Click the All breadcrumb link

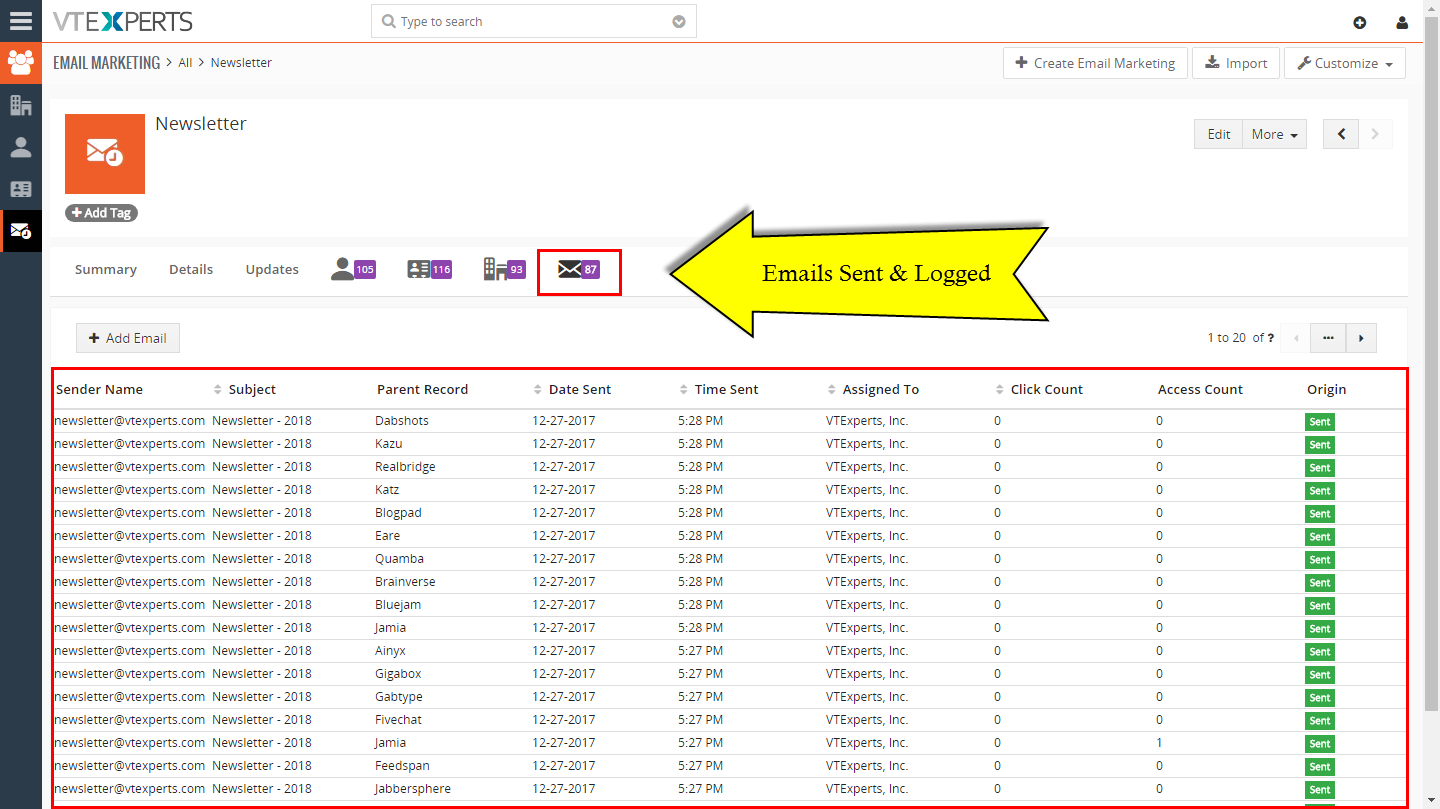point(185,63)
